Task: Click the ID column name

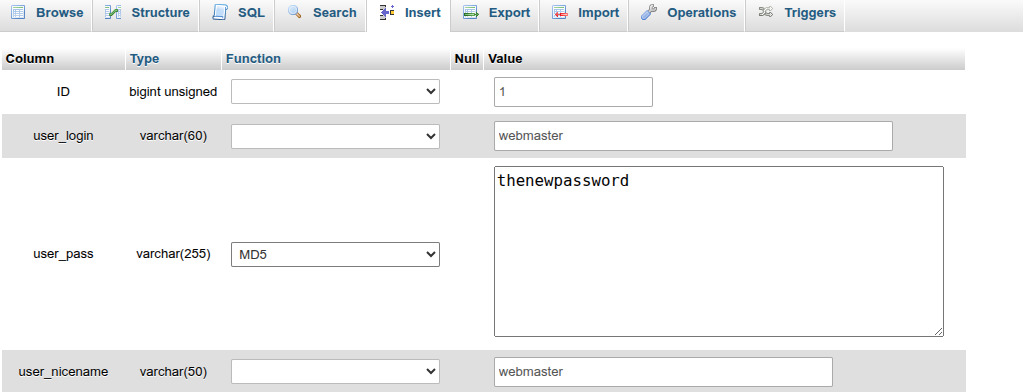Action: [63, 92]
